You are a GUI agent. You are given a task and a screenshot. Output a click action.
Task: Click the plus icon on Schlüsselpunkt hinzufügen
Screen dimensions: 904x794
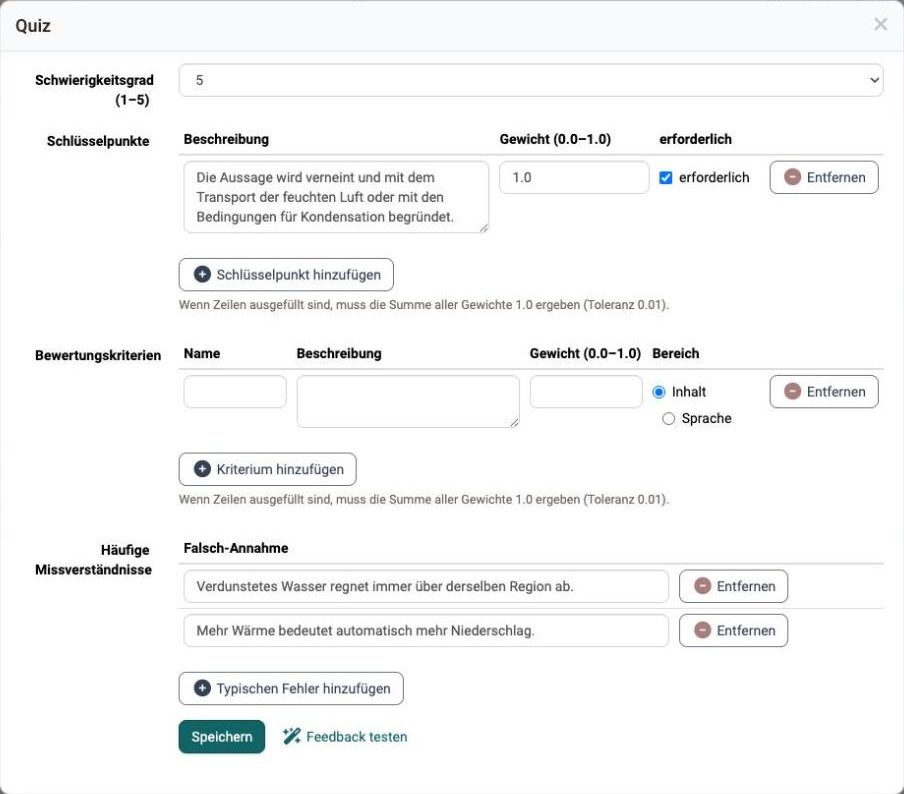point(202,274)
